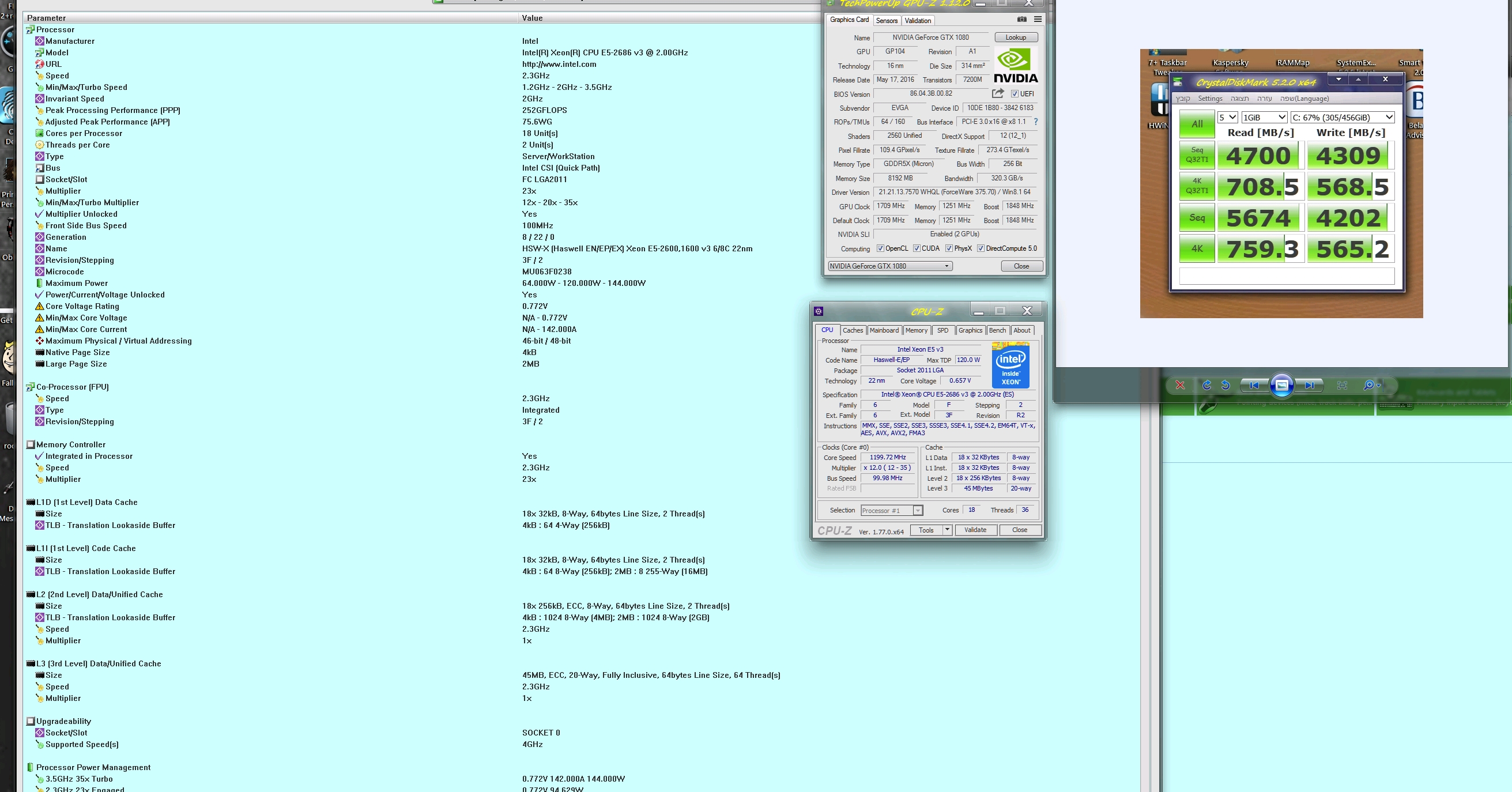Screen dimensions: 1512x792
Task: Click the Bus Interface question mark in GPU-Z
Action: 1035,122
